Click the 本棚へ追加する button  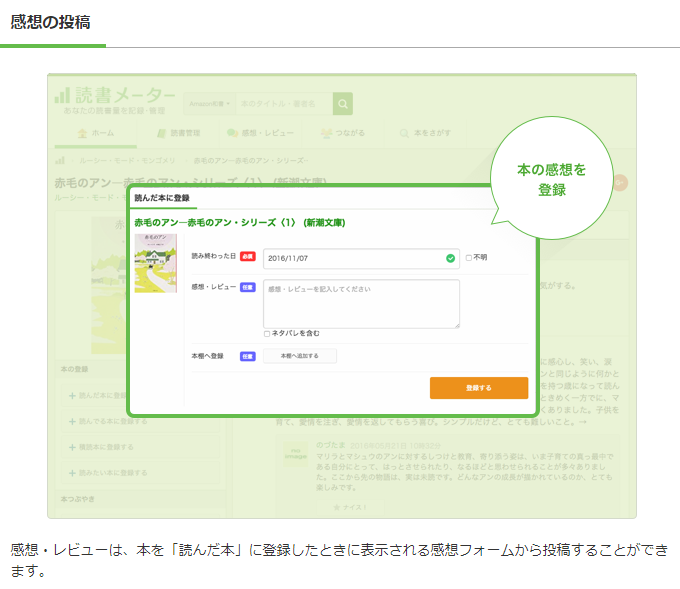(x=300, y=356)
